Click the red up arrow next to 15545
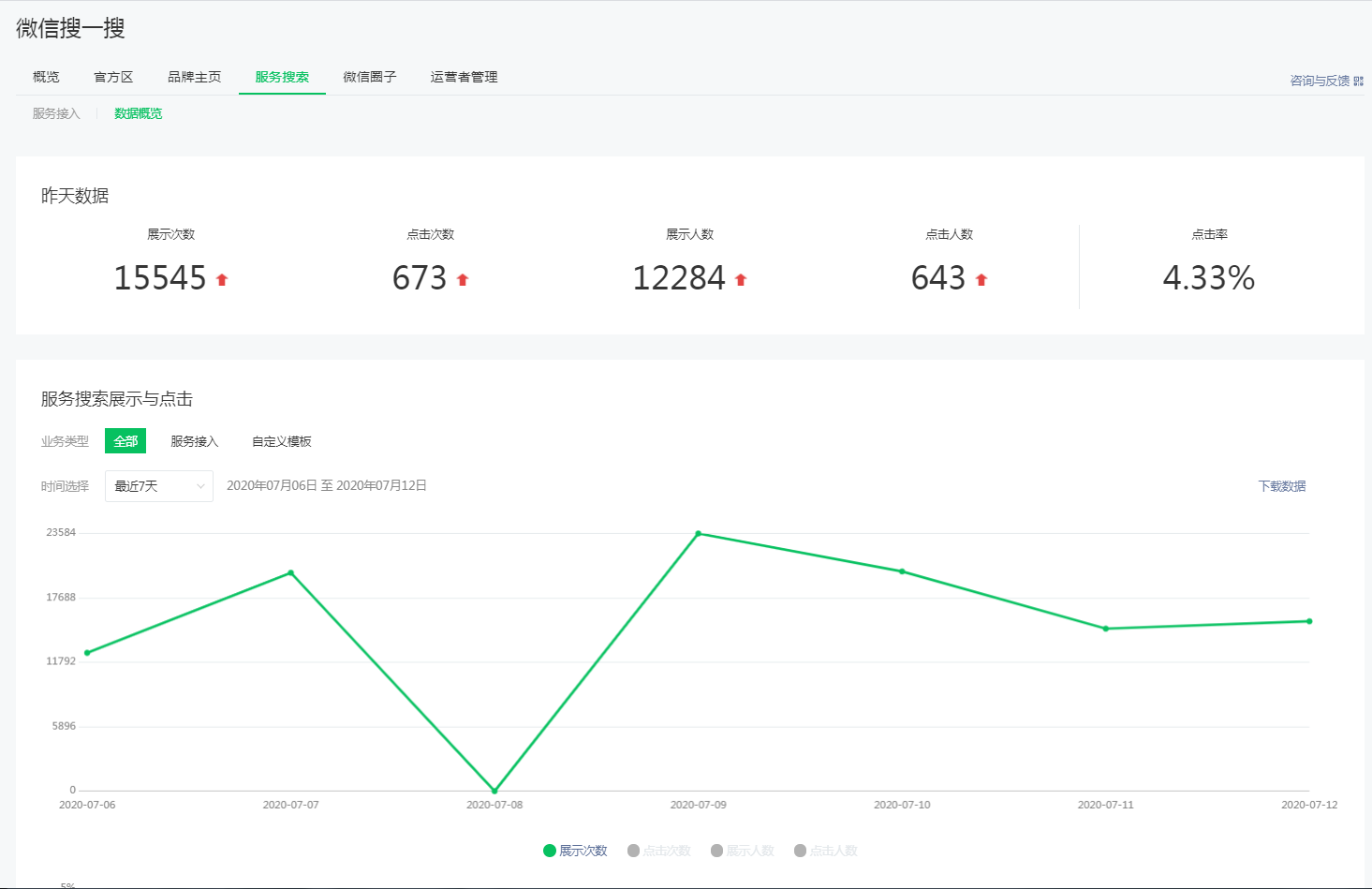Image resolution: width=1372 pixels, height=889 pixels. click(222, 279)
